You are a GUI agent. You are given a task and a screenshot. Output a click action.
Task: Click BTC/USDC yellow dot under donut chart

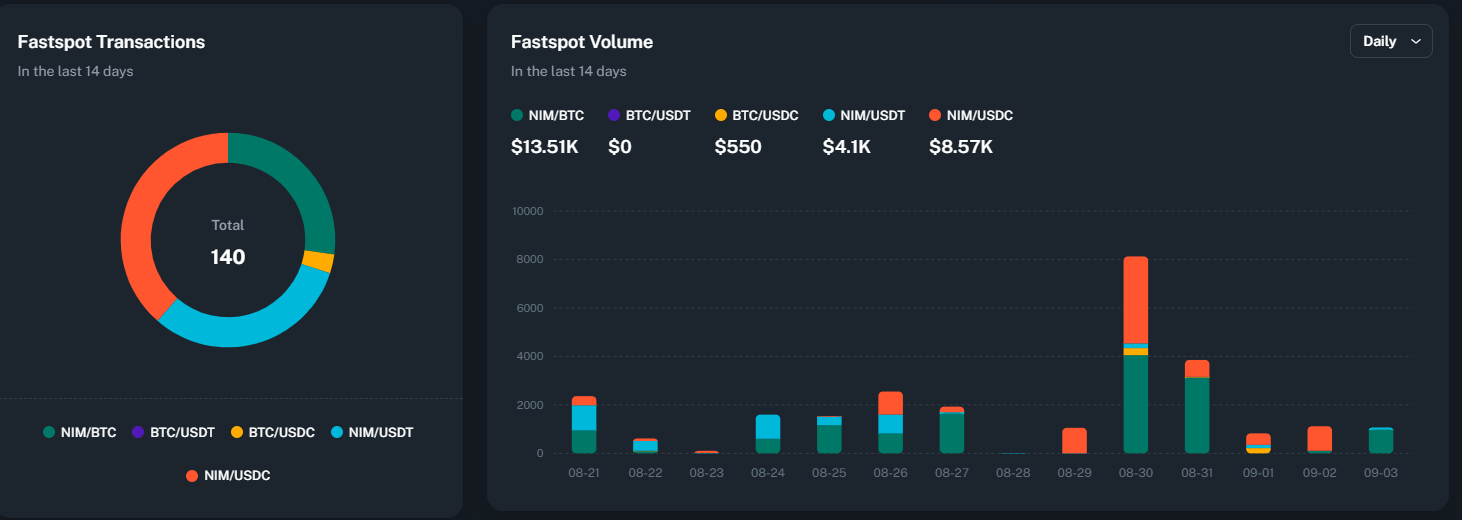point(237,433)
